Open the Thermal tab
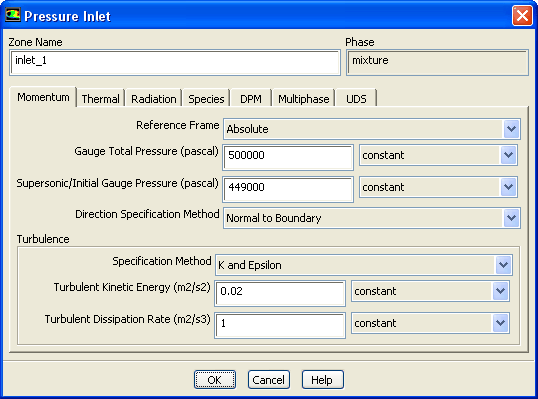The height and width of the screenshot is (399, 538). tap(101, 99)
